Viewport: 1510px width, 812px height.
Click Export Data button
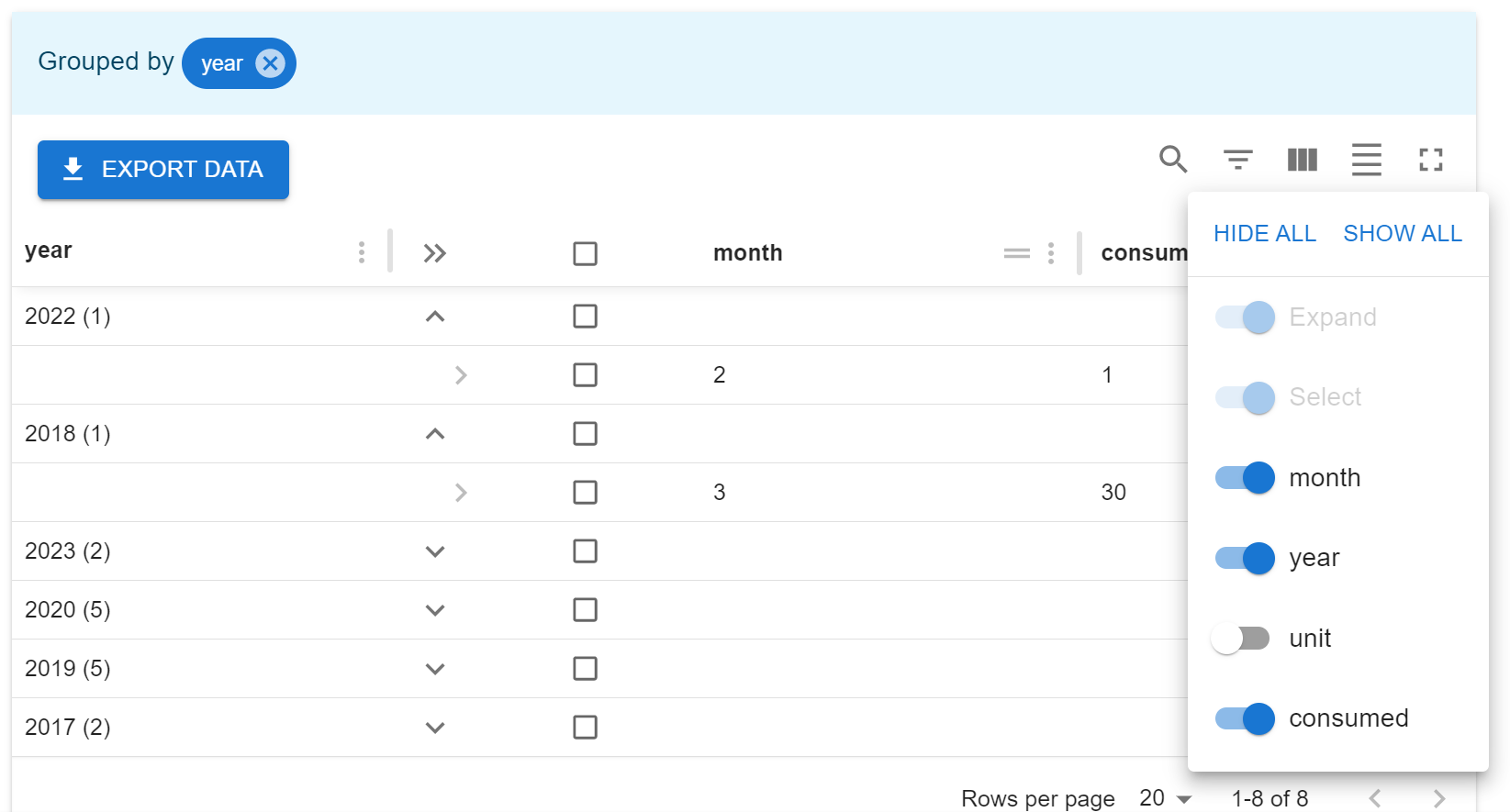coord(163,170)
